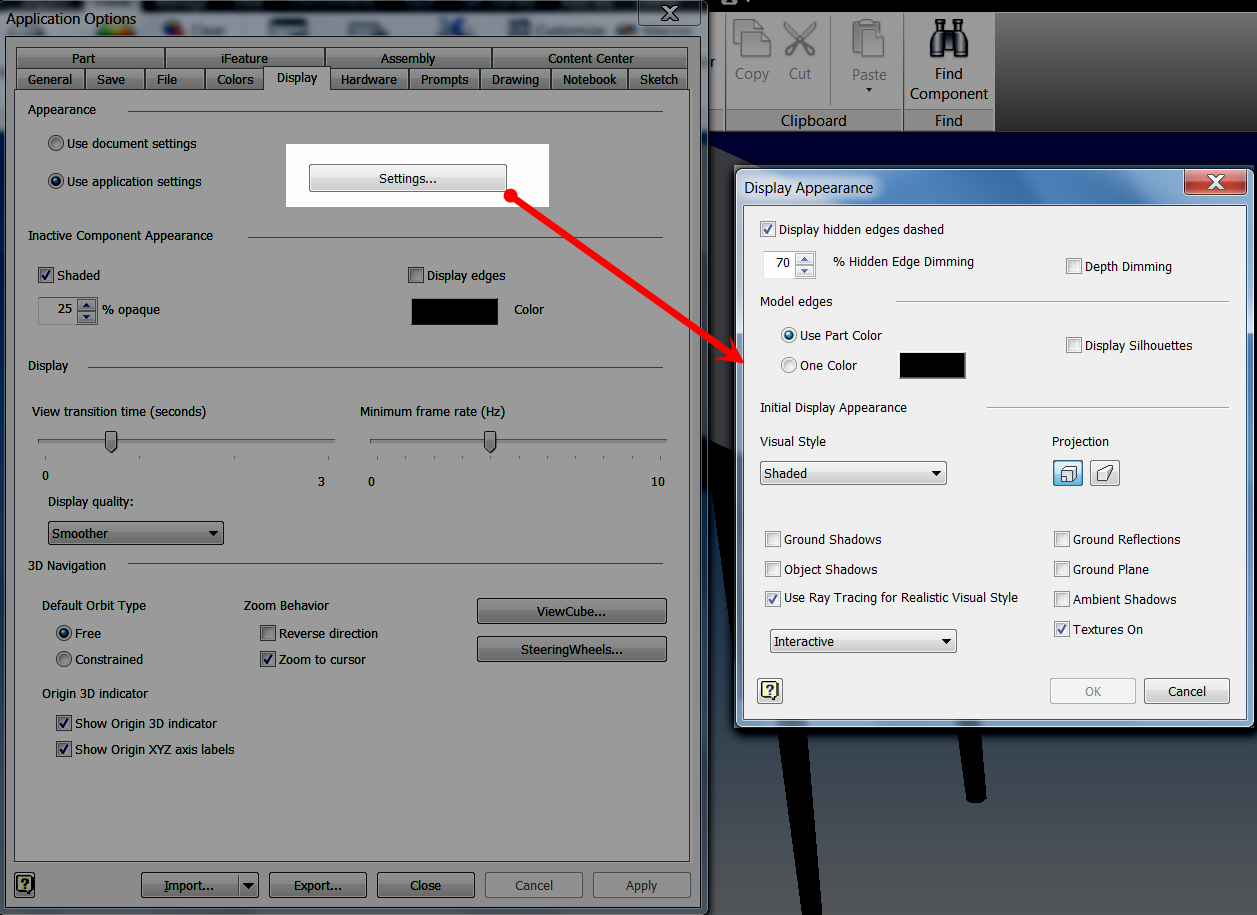Screen dimensions: 1257x915
Task: Click the Model edges color swatch
Action: (x=932, y=365)
